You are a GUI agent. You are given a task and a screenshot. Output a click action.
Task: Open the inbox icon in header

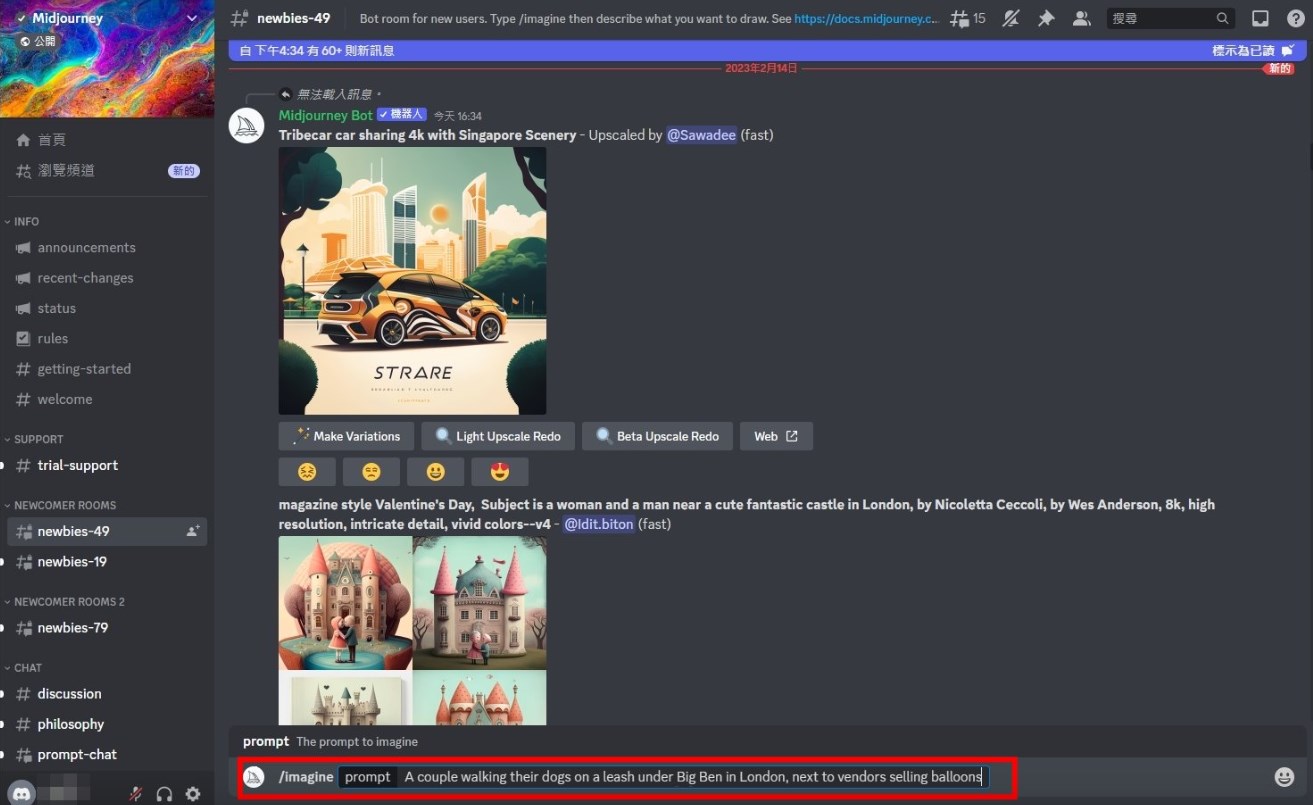[1260, 19]
